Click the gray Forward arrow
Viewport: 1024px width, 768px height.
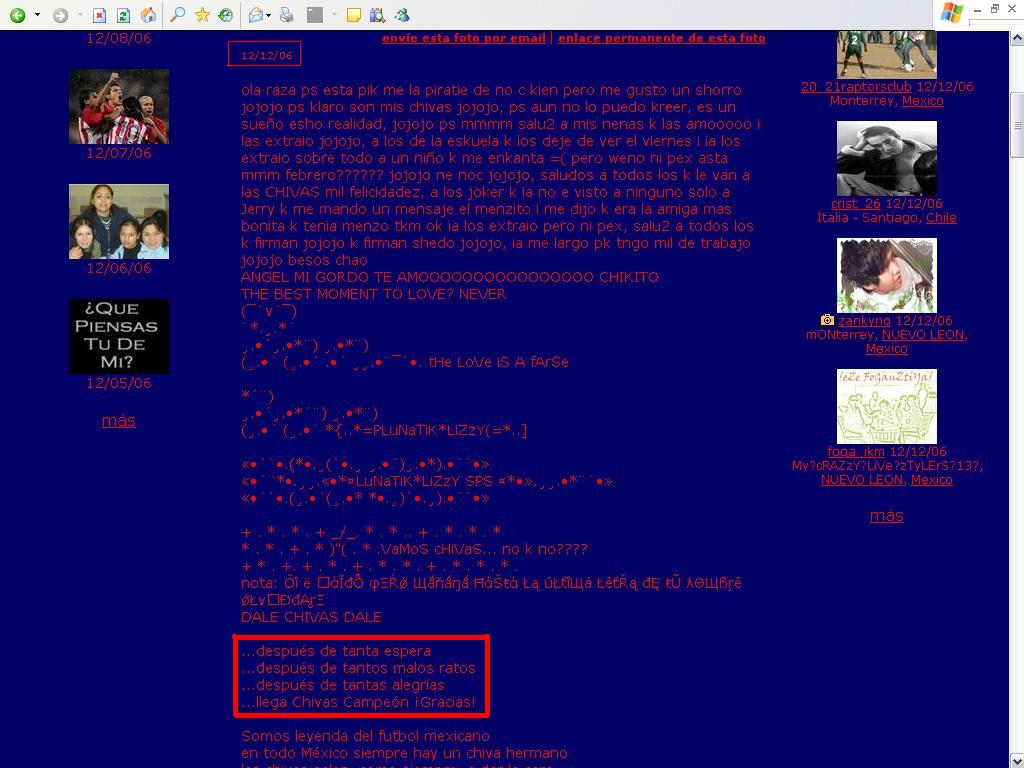coord(60,15)
